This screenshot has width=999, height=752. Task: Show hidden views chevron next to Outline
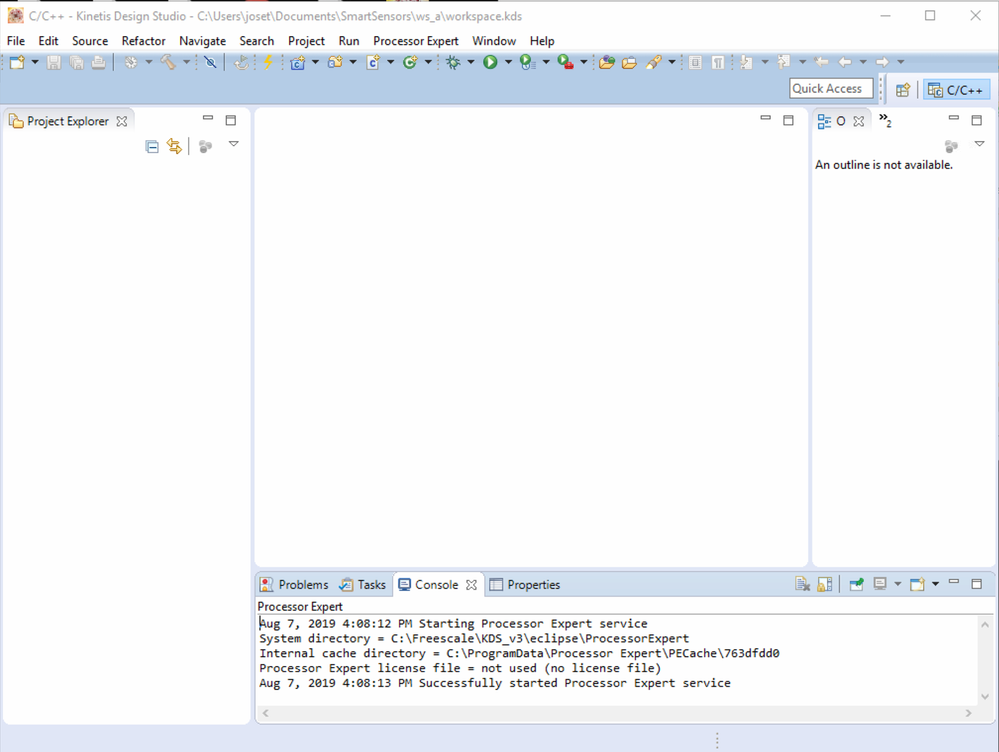click(x=885, y=120)
